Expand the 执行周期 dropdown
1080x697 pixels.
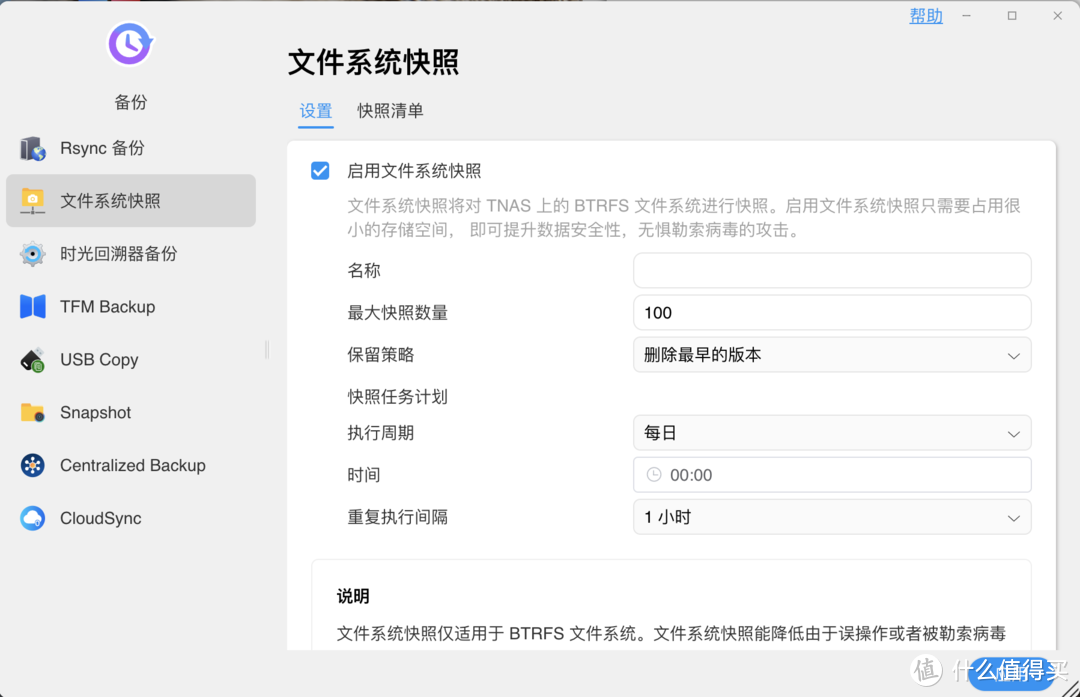(x=832, y=433)
